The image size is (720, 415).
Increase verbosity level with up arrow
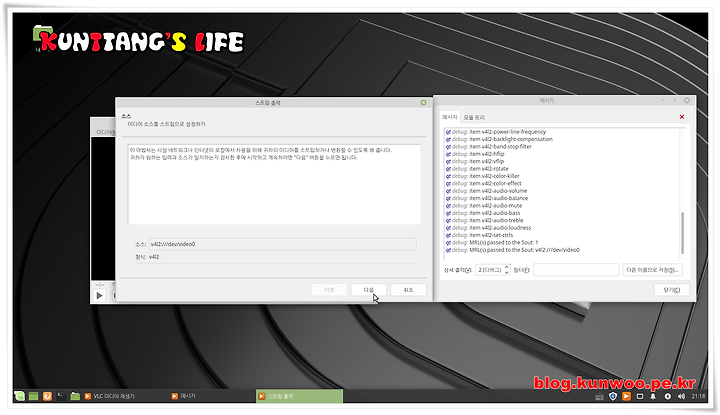click(x=506, y=267)
